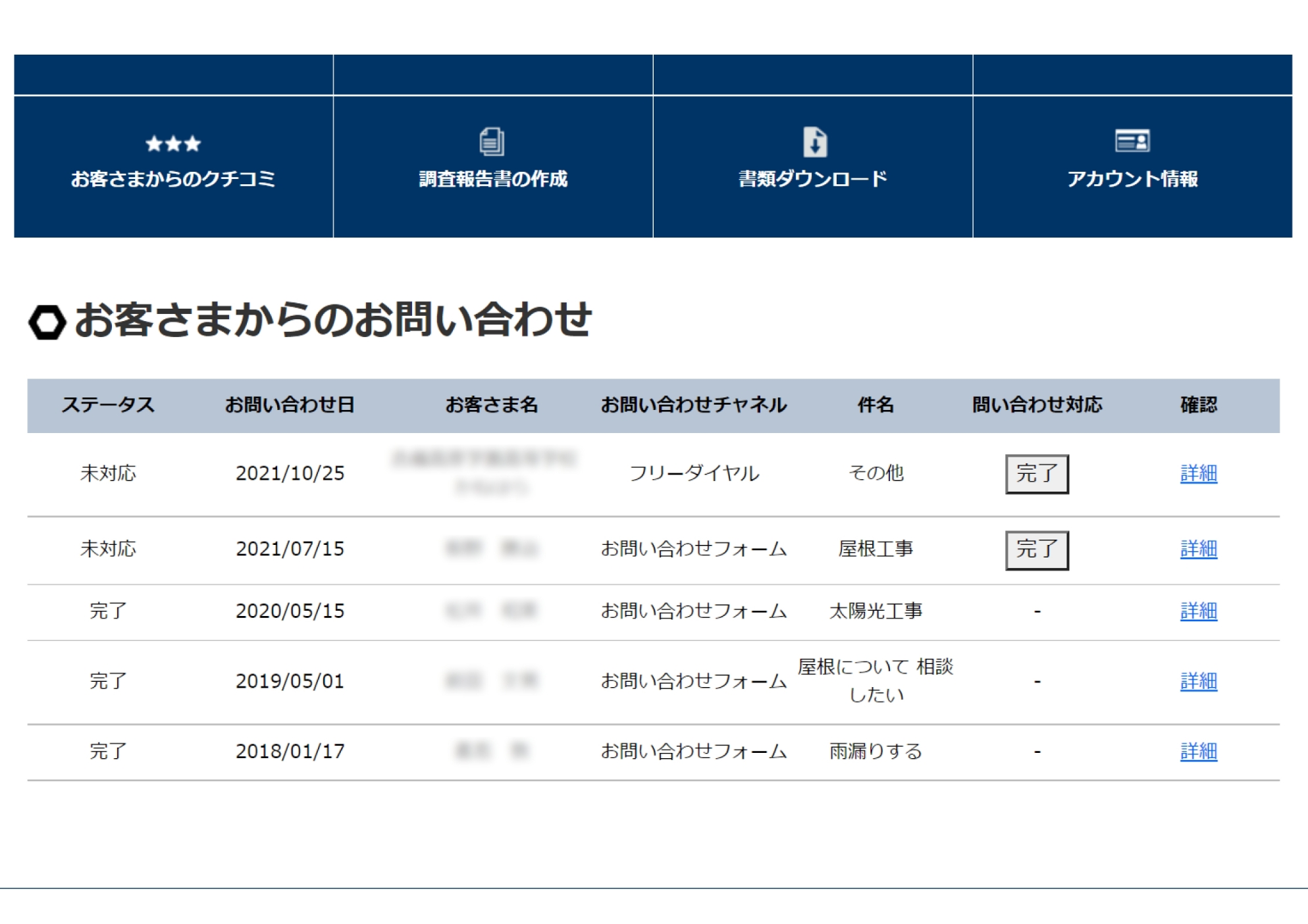The width and height of the screenshot is (1308, 924).
Task: Click the お問い合わせチャネル column header
Action: [x=693, y=405]
